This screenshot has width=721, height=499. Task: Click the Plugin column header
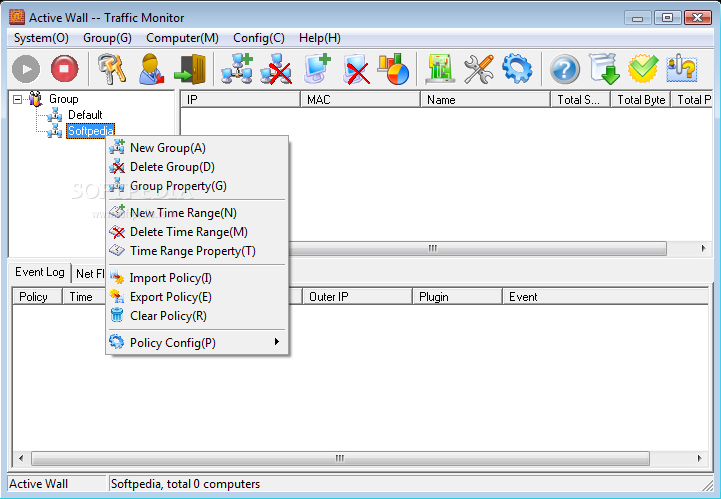click(457, 297)
